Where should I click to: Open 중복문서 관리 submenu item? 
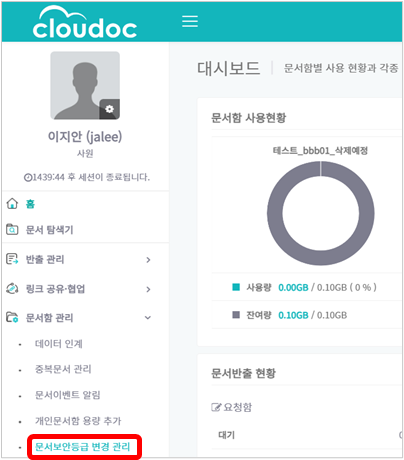tap(63, 369)
